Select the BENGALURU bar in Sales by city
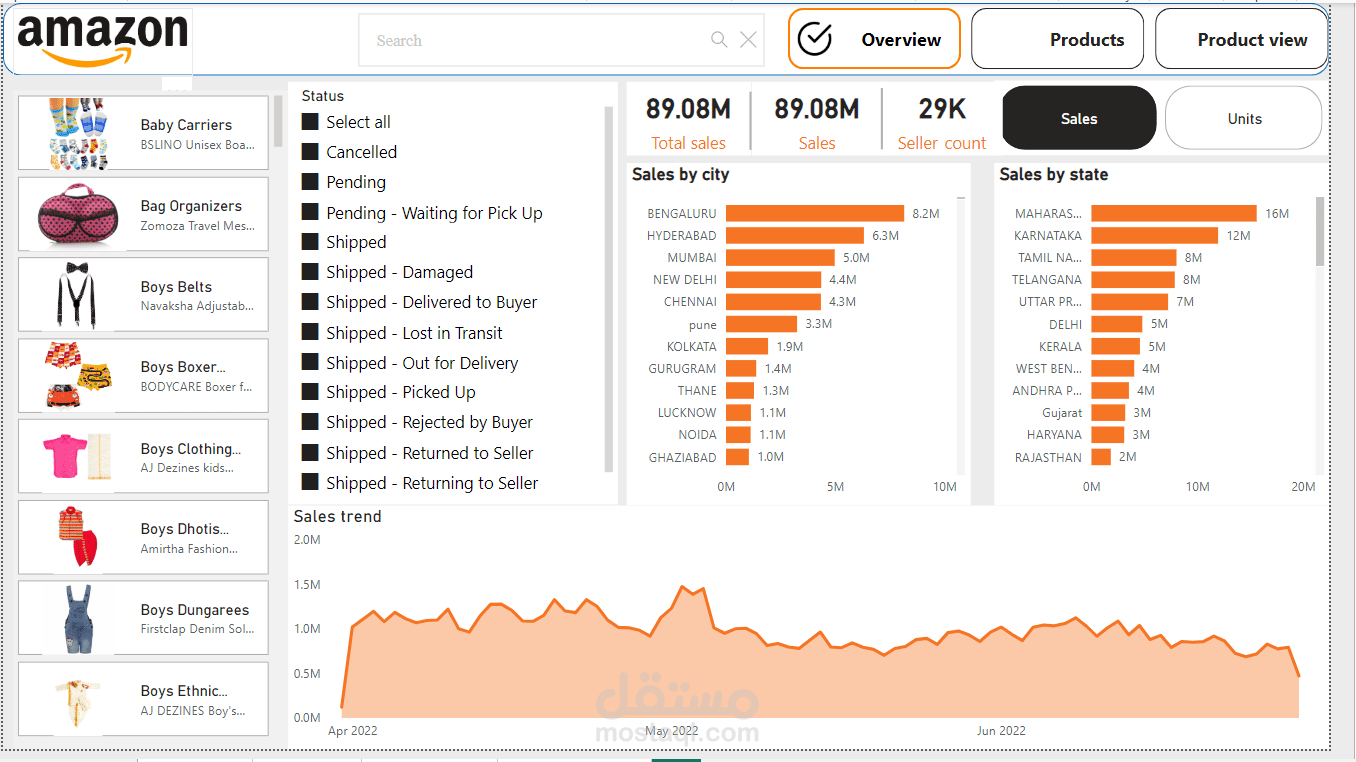 (815, 213)
